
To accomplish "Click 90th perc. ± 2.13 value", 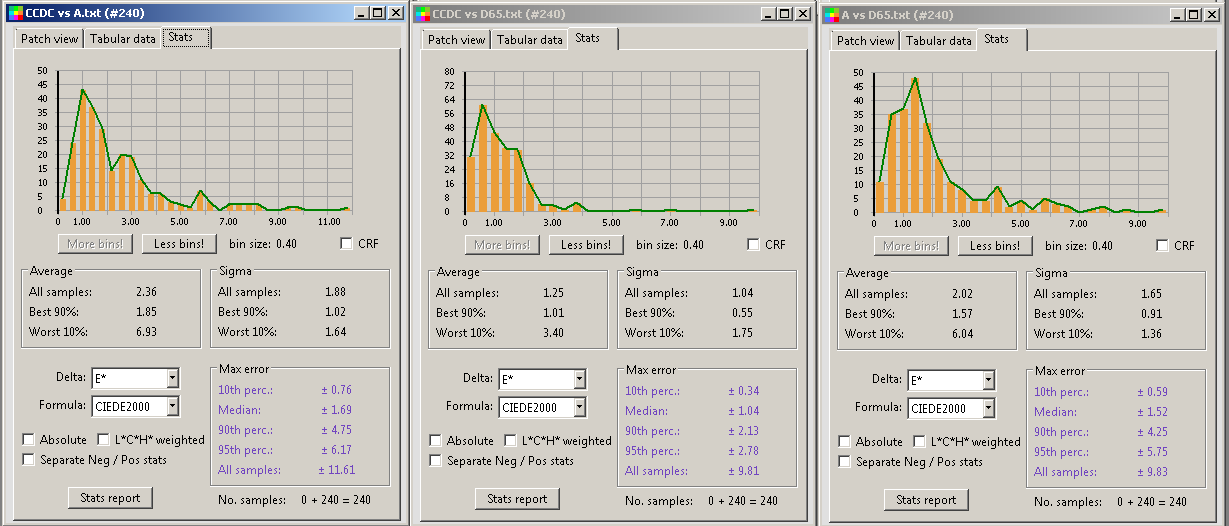I will tap(742, 431).
